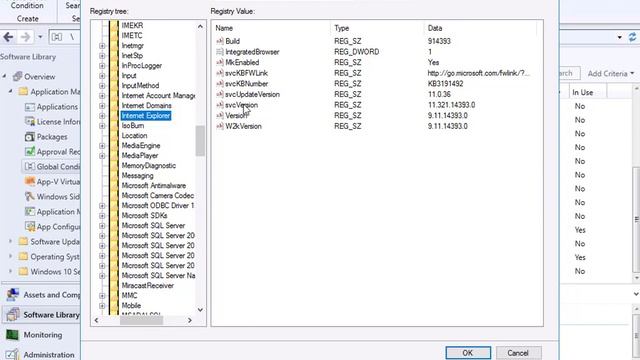Click the Operating Systems folder icon

23,257
